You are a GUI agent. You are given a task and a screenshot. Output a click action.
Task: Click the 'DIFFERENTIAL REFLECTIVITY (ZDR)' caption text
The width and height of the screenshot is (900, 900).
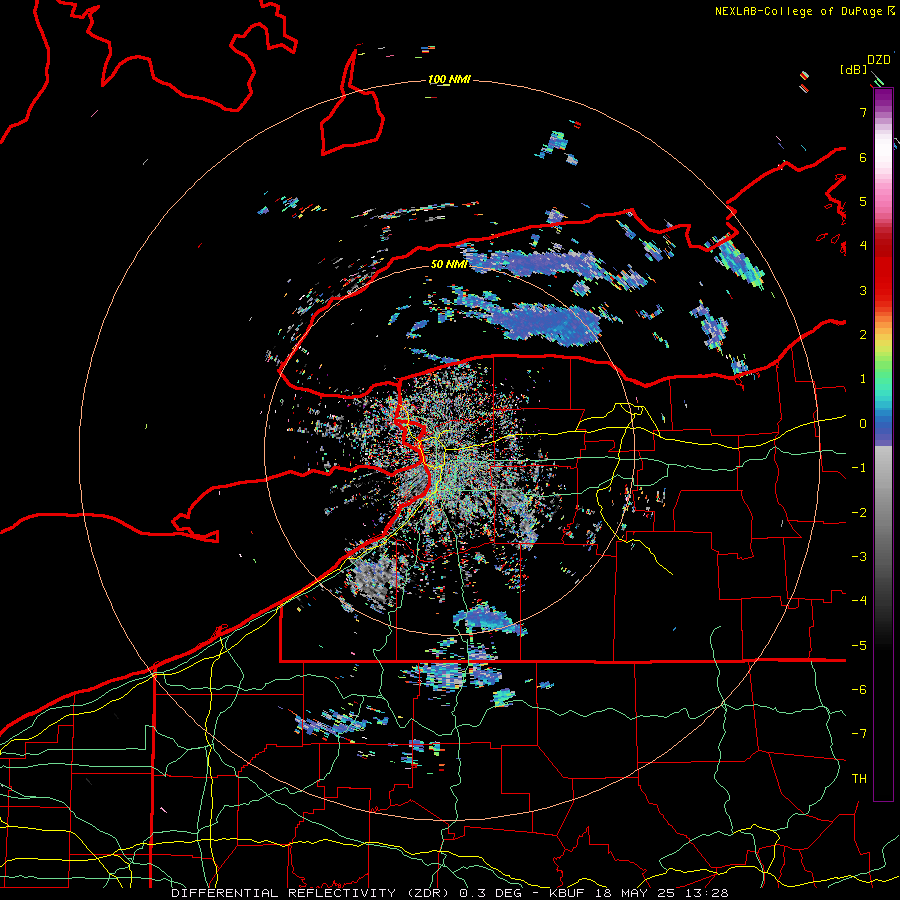pyautogui.click(x=313, y=893)
